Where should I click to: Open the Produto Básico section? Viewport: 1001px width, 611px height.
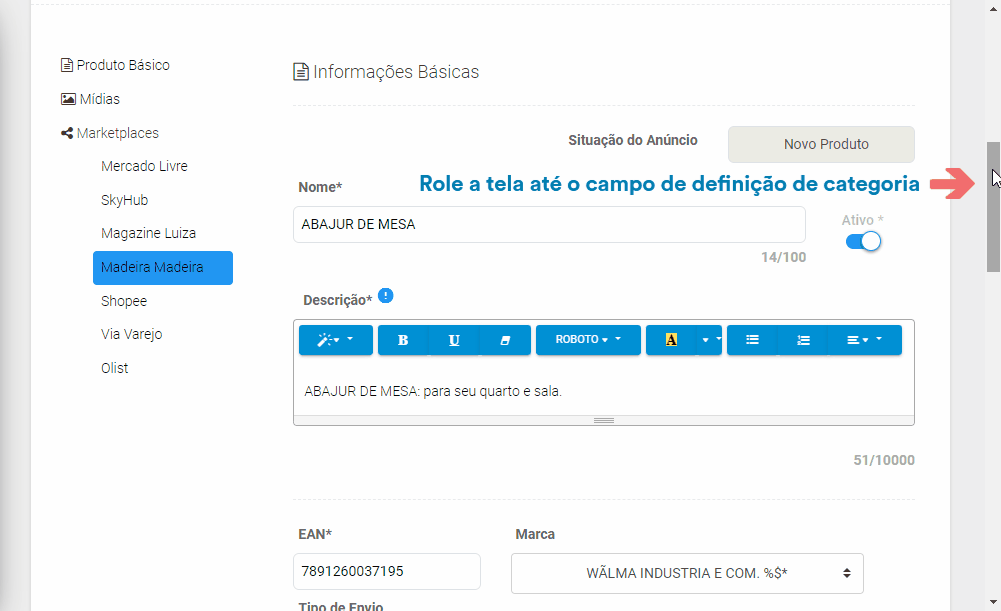tap(116, 65)
